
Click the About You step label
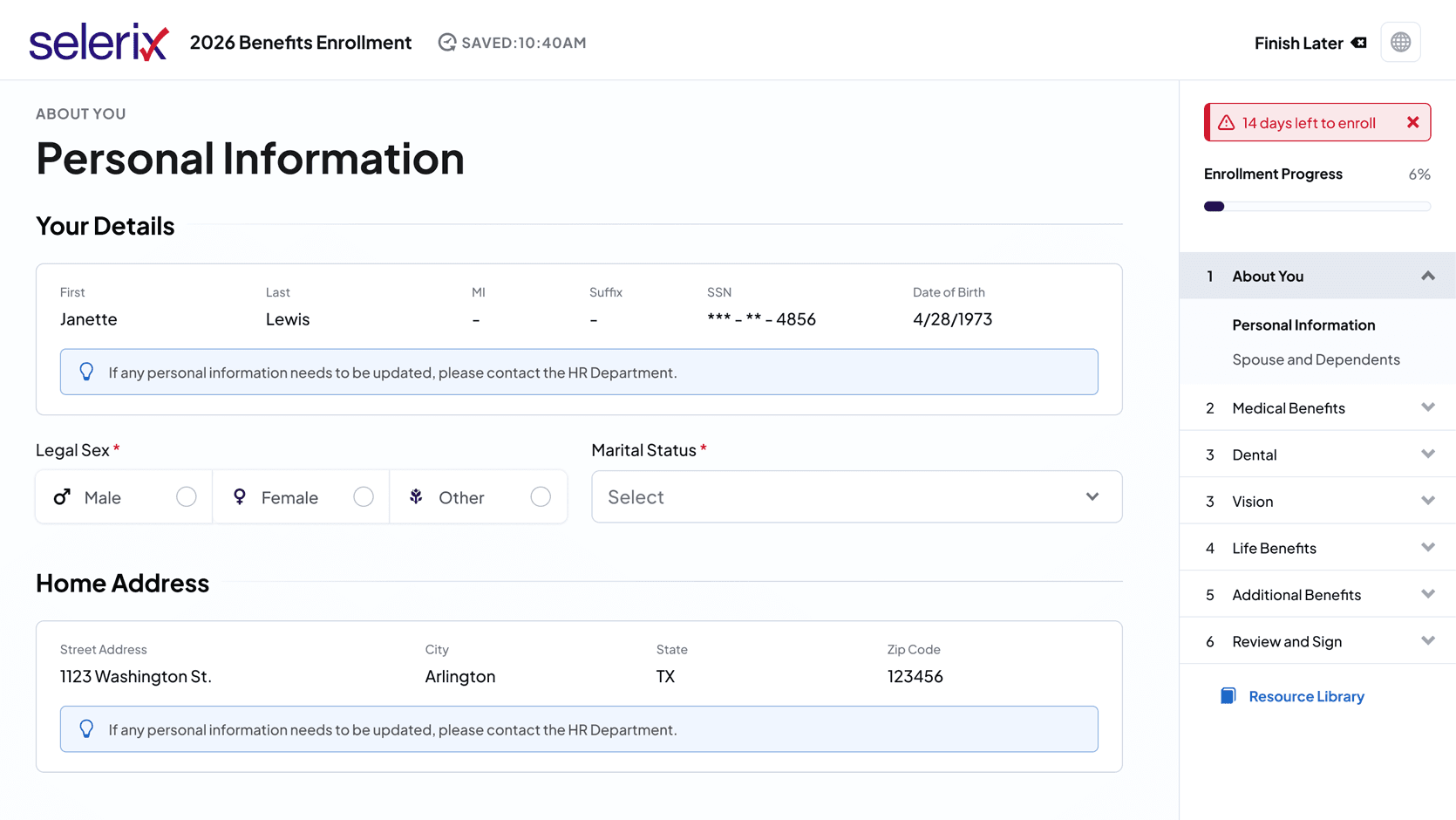[1268, 277]
